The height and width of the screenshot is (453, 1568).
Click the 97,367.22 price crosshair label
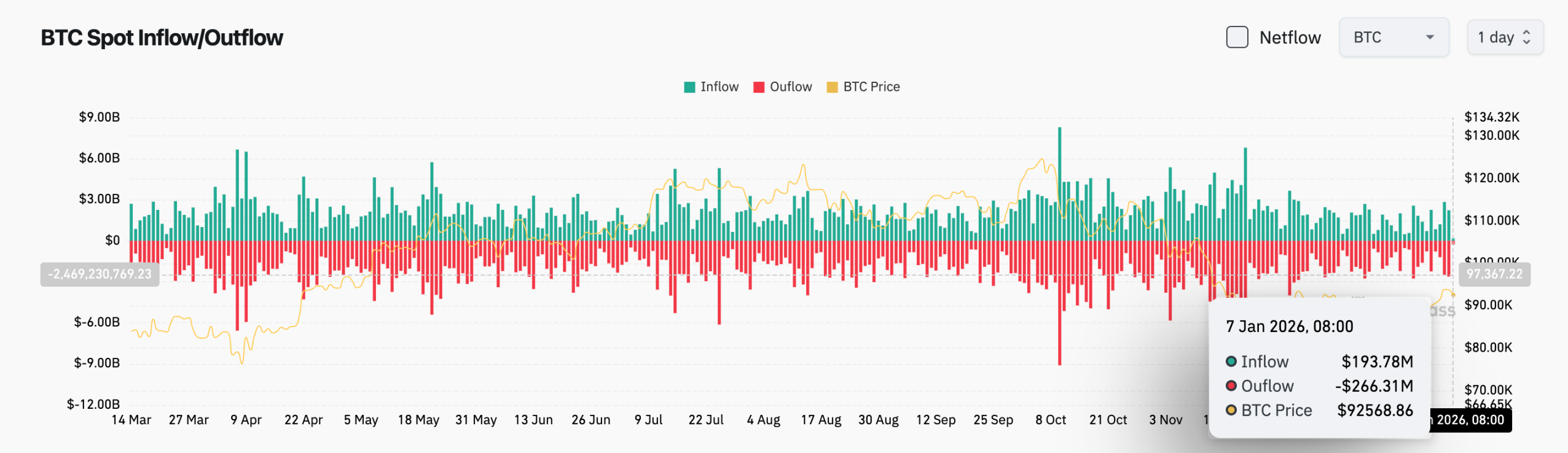[1494, 274]
